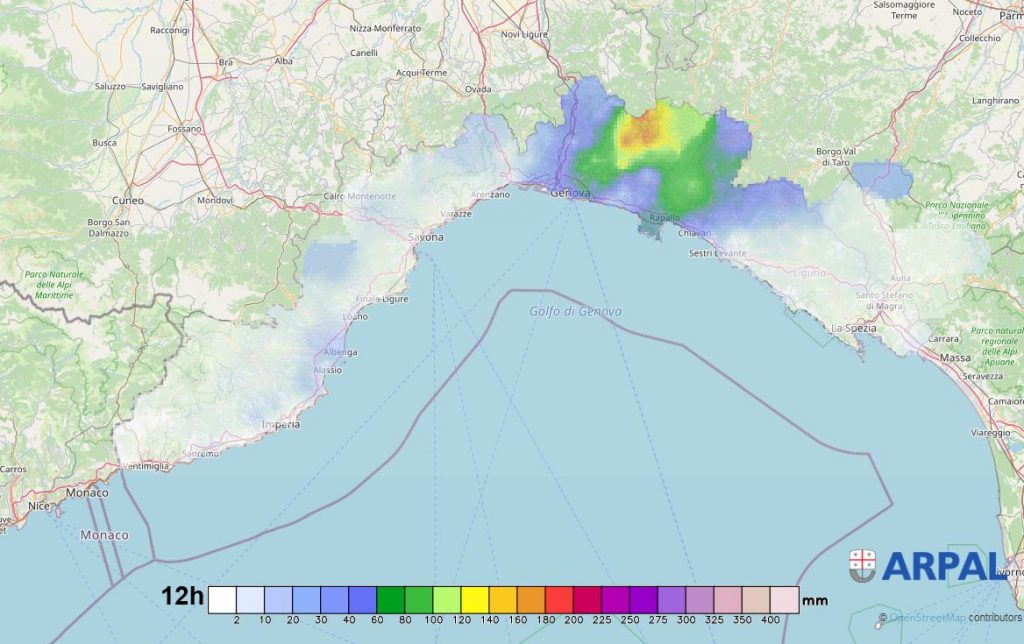
Task: Choose the magenta 225–250 mm legend swatch
Action: tap(615, 599)
